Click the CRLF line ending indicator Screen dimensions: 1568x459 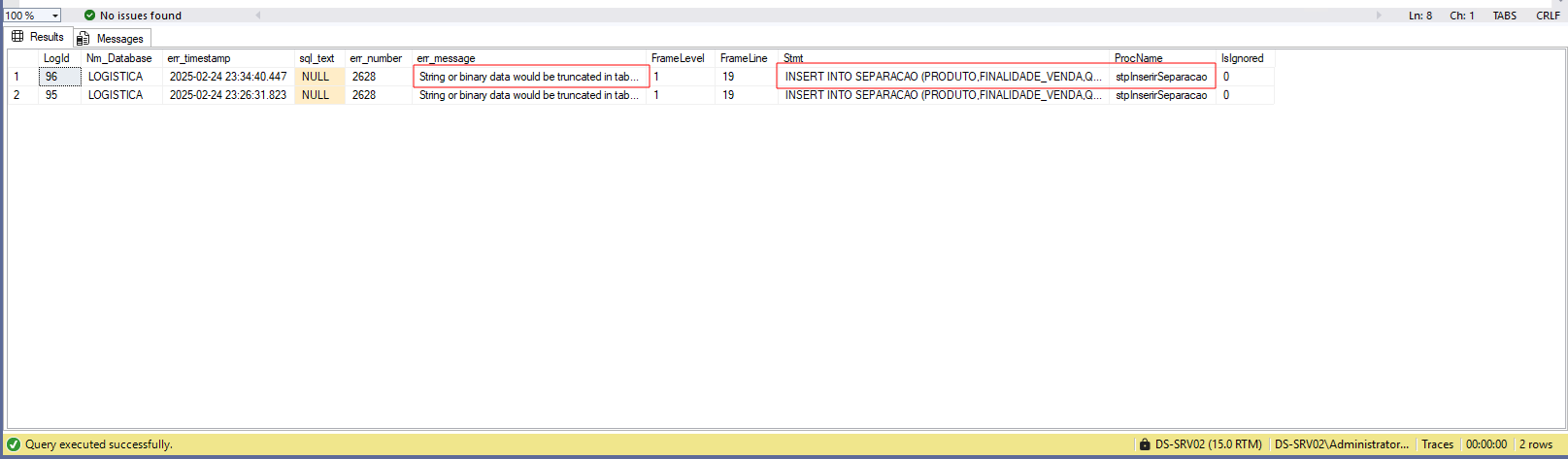click(1548, 16)
